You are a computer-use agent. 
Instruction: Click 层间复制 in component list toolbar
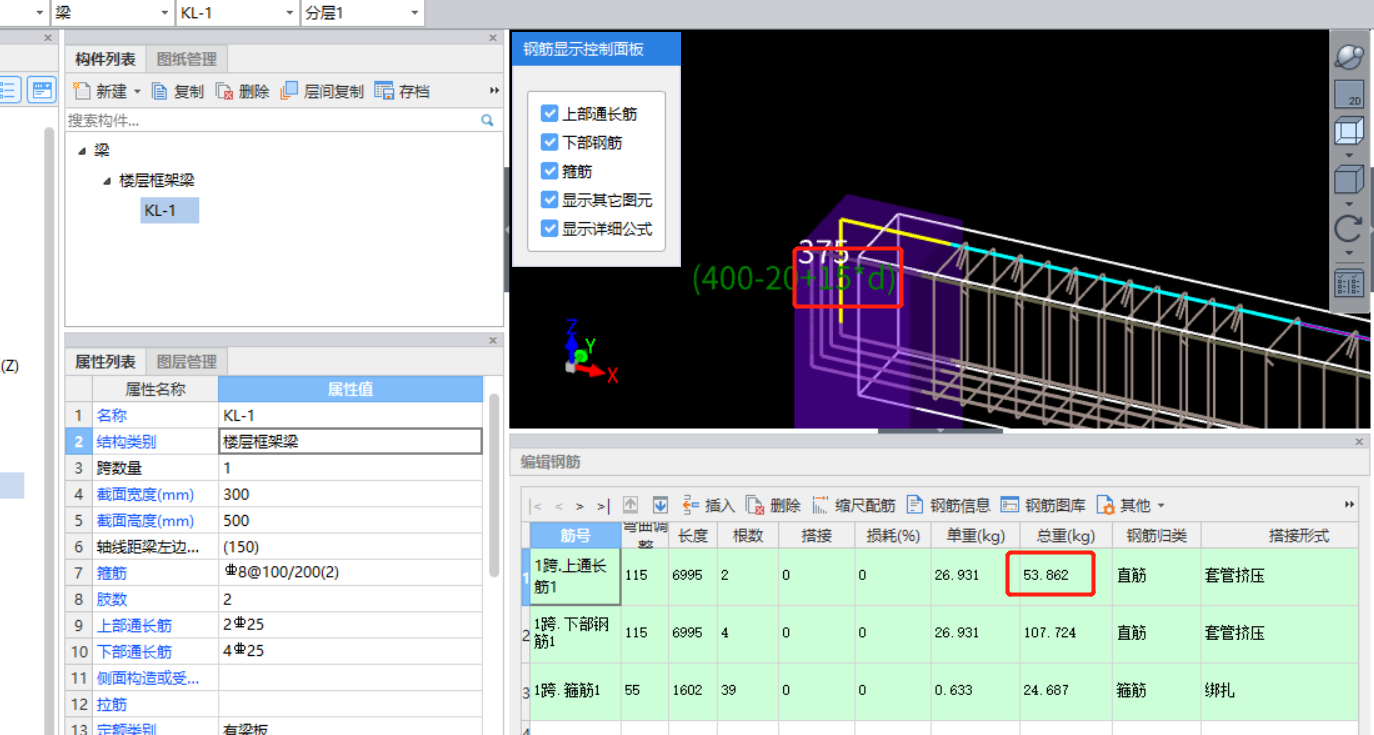(322, 91)
